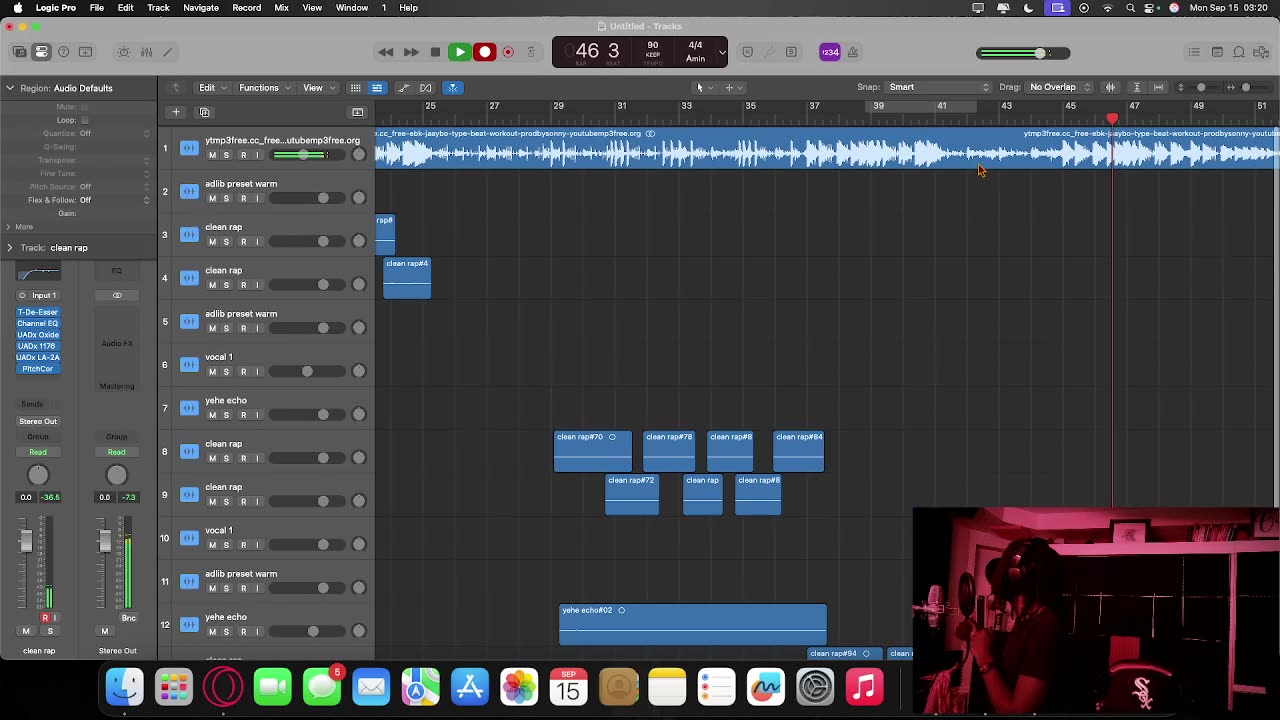Click the track 1 audio waveform icon
Image resolution: width=1280 pixels, height=720 pixels.
pos(189,148)
